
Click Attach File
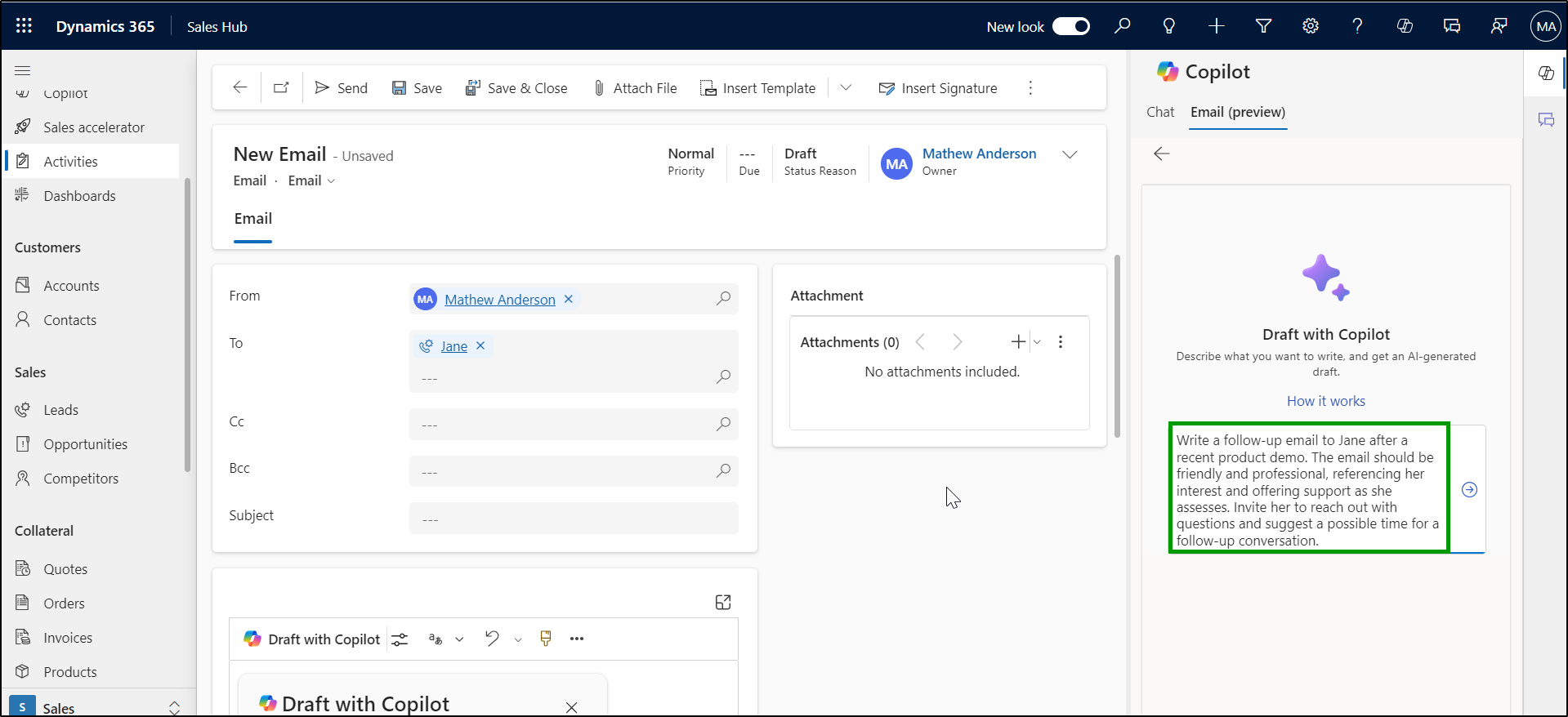(x=635, y=88)
